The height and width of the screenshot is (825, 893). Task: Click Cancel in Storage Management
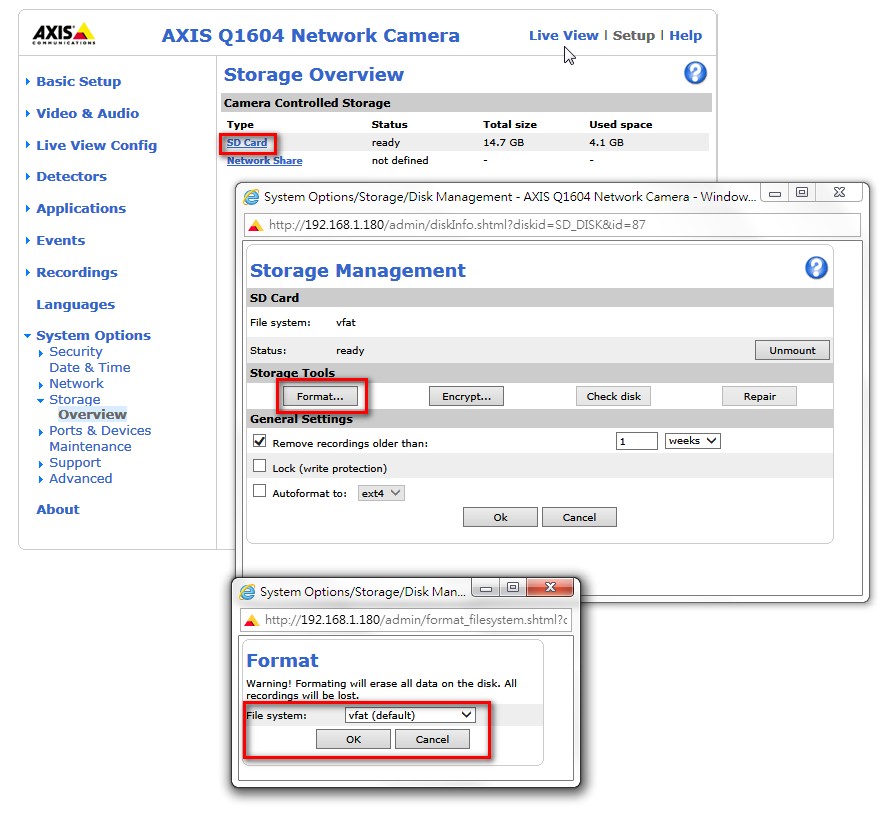pyautogui.click(x=579, y=517)
